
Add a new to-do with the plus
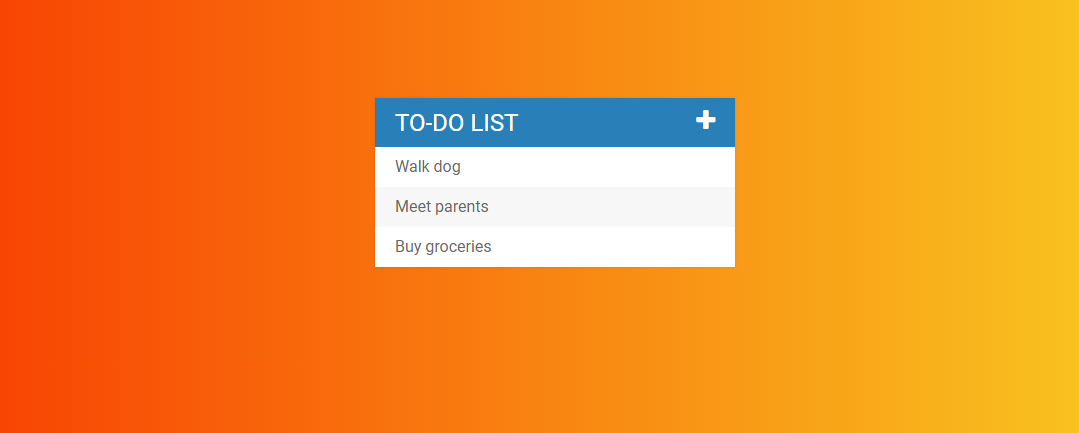click(706, 120)
